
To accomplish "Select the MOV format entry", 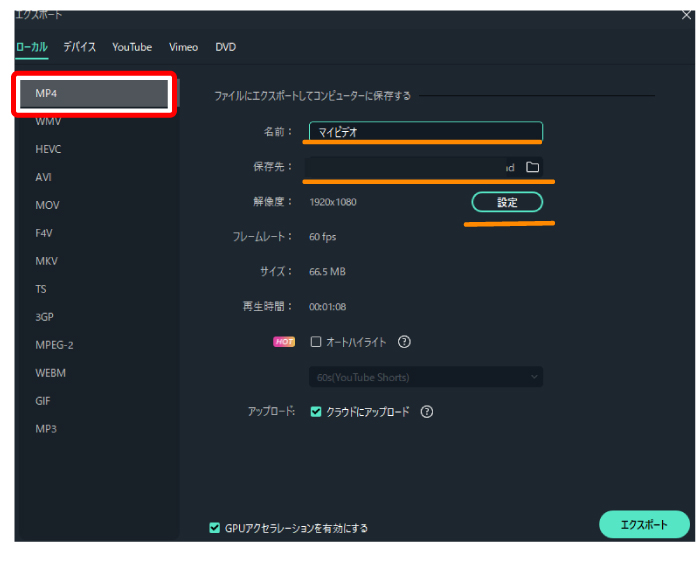I will pos(46,205).
